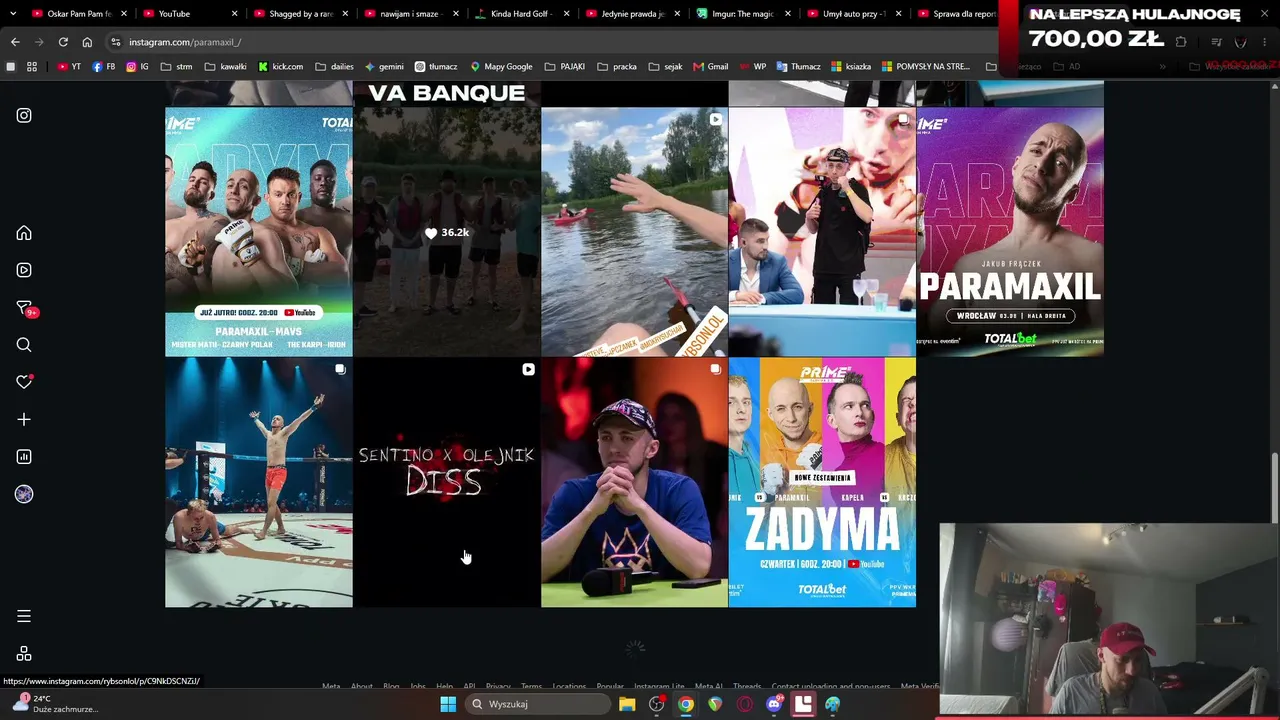The image size is (1280, 720).
Task: Reload the Instagram page
Action: pos(63,42)
